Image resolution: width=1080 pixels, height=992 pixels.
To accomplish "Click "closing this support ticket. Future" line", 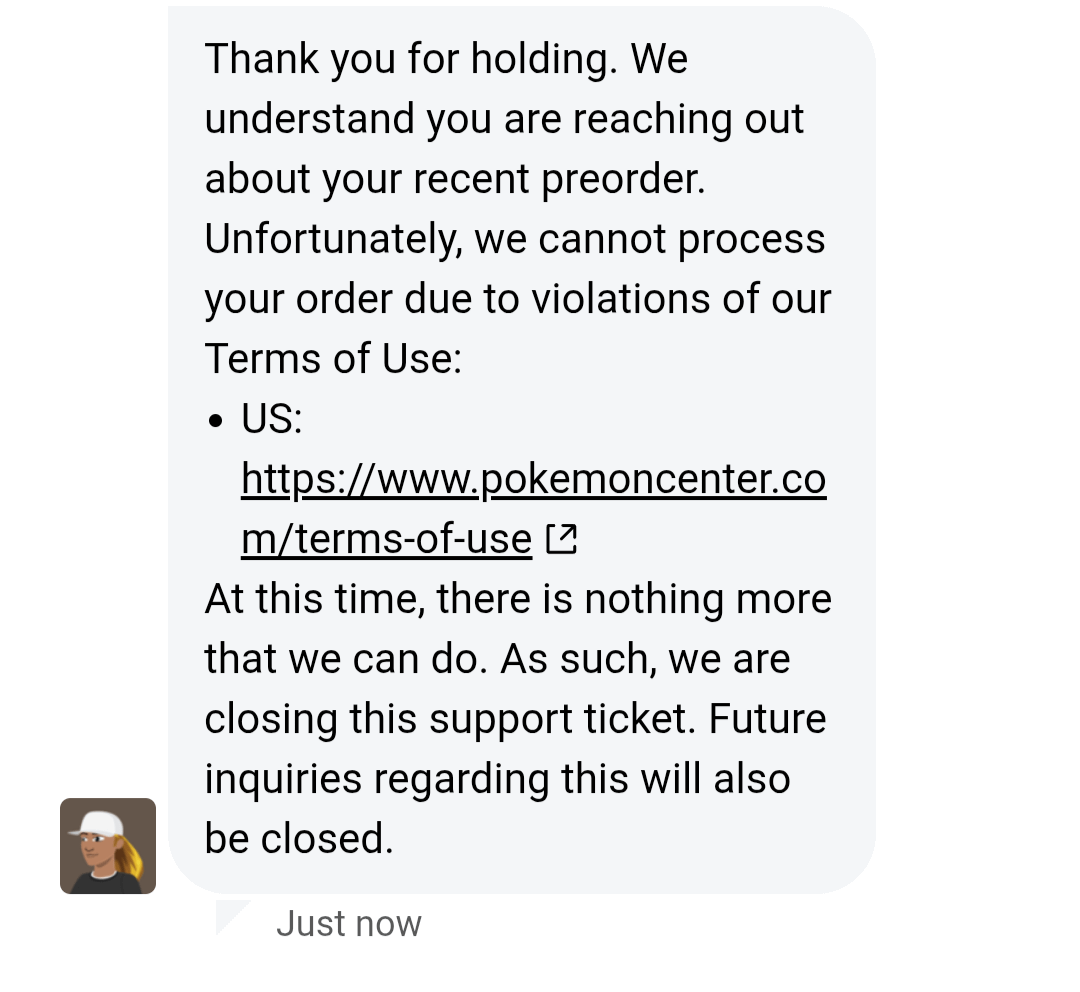I will click(515, 720).
